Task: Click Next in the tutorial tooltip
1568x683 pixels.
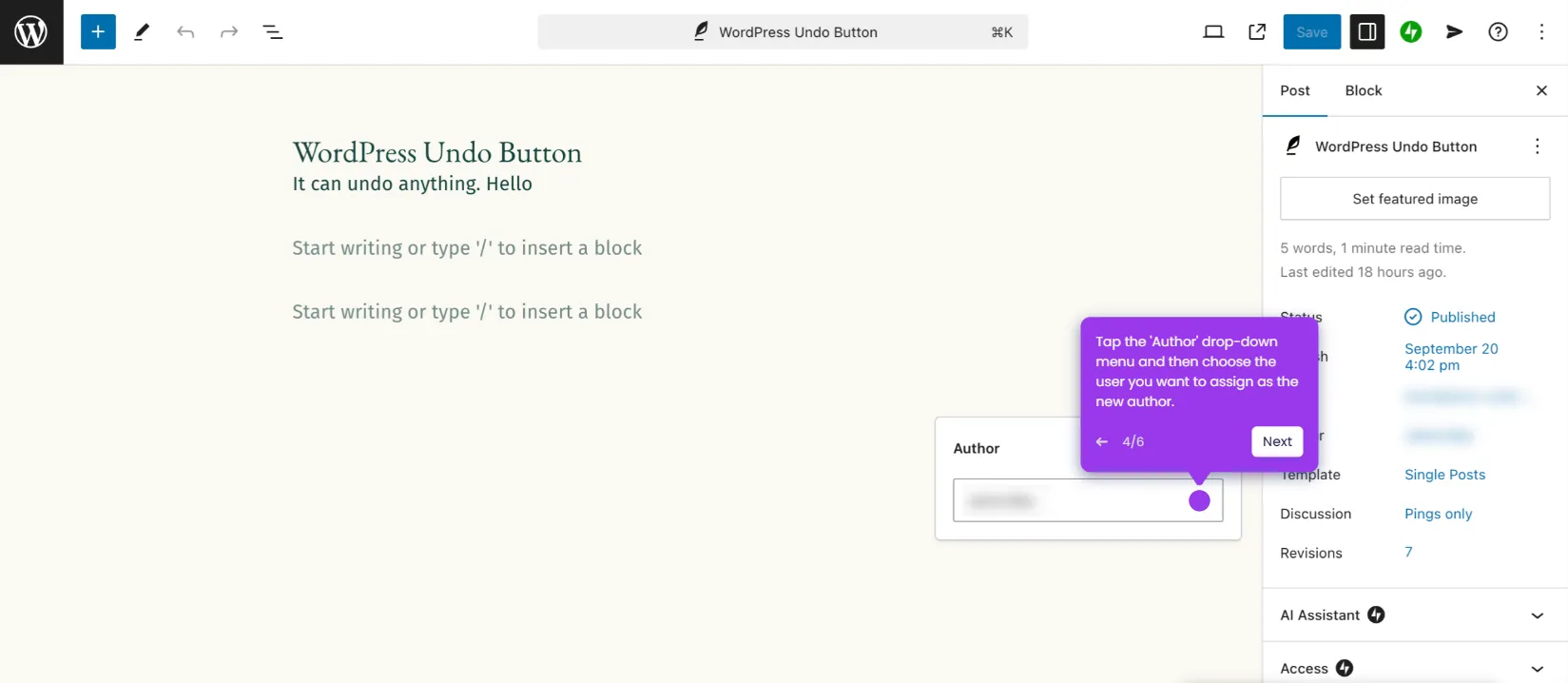Action: tap(1277, 441)
